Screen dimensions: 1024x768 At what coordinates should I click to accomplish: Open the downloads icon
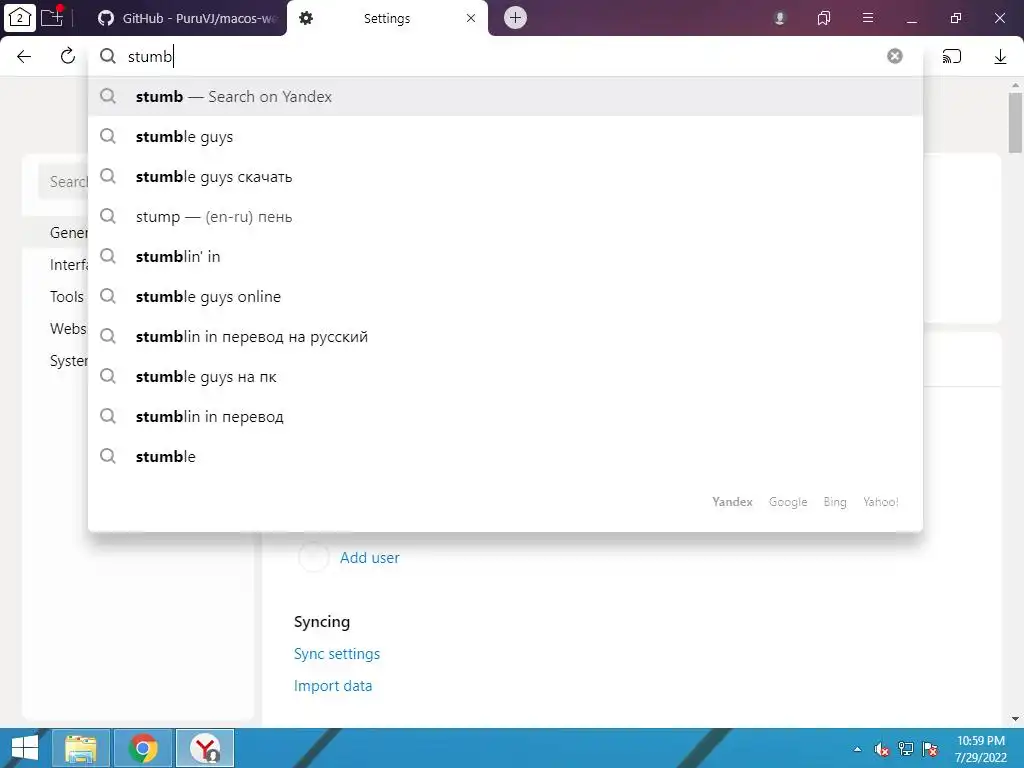[1000, 57]
